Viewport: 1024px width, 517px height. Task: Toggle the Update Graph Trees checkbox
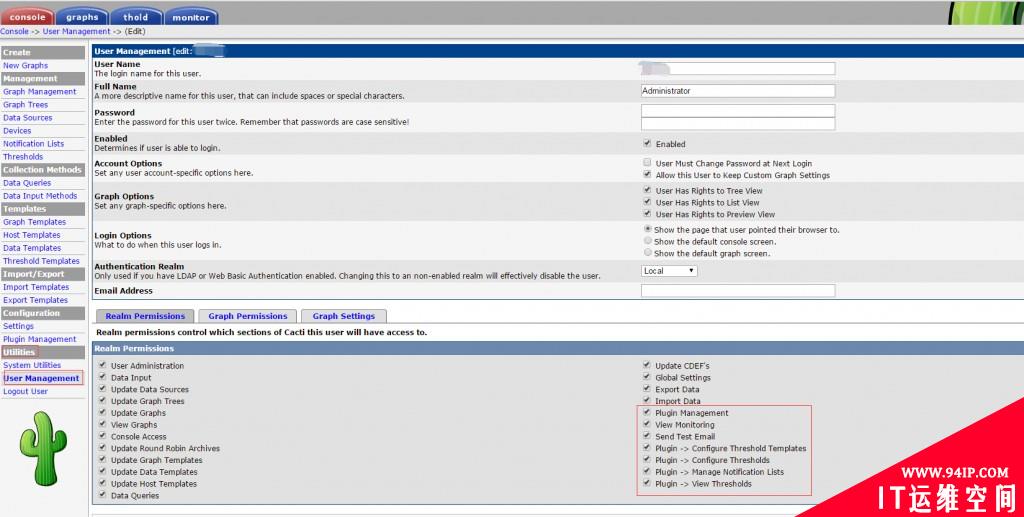(103, 400)
